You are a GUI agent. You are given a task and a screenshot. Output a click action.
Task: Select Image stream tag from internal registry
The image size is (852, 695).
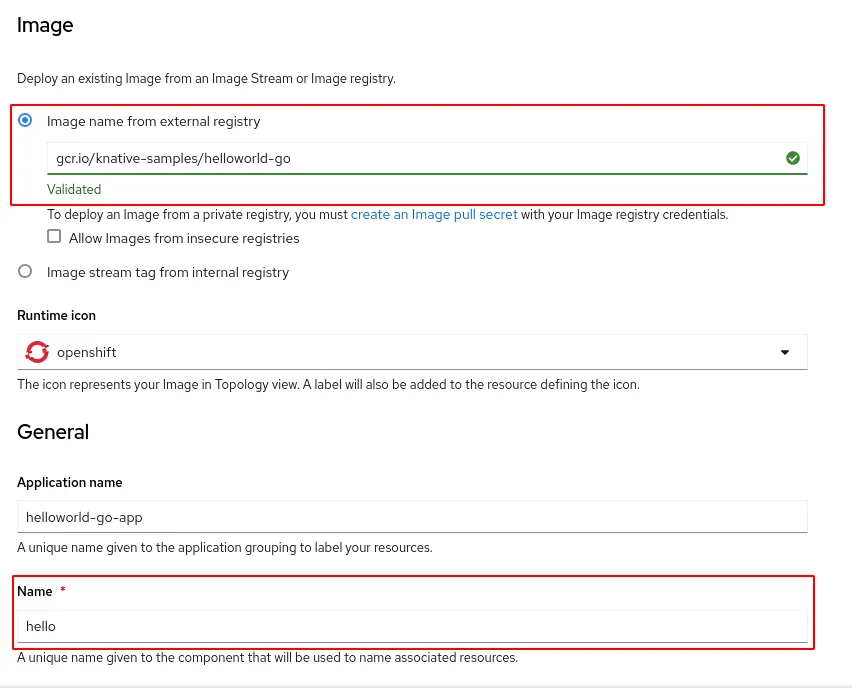(25, 272)
